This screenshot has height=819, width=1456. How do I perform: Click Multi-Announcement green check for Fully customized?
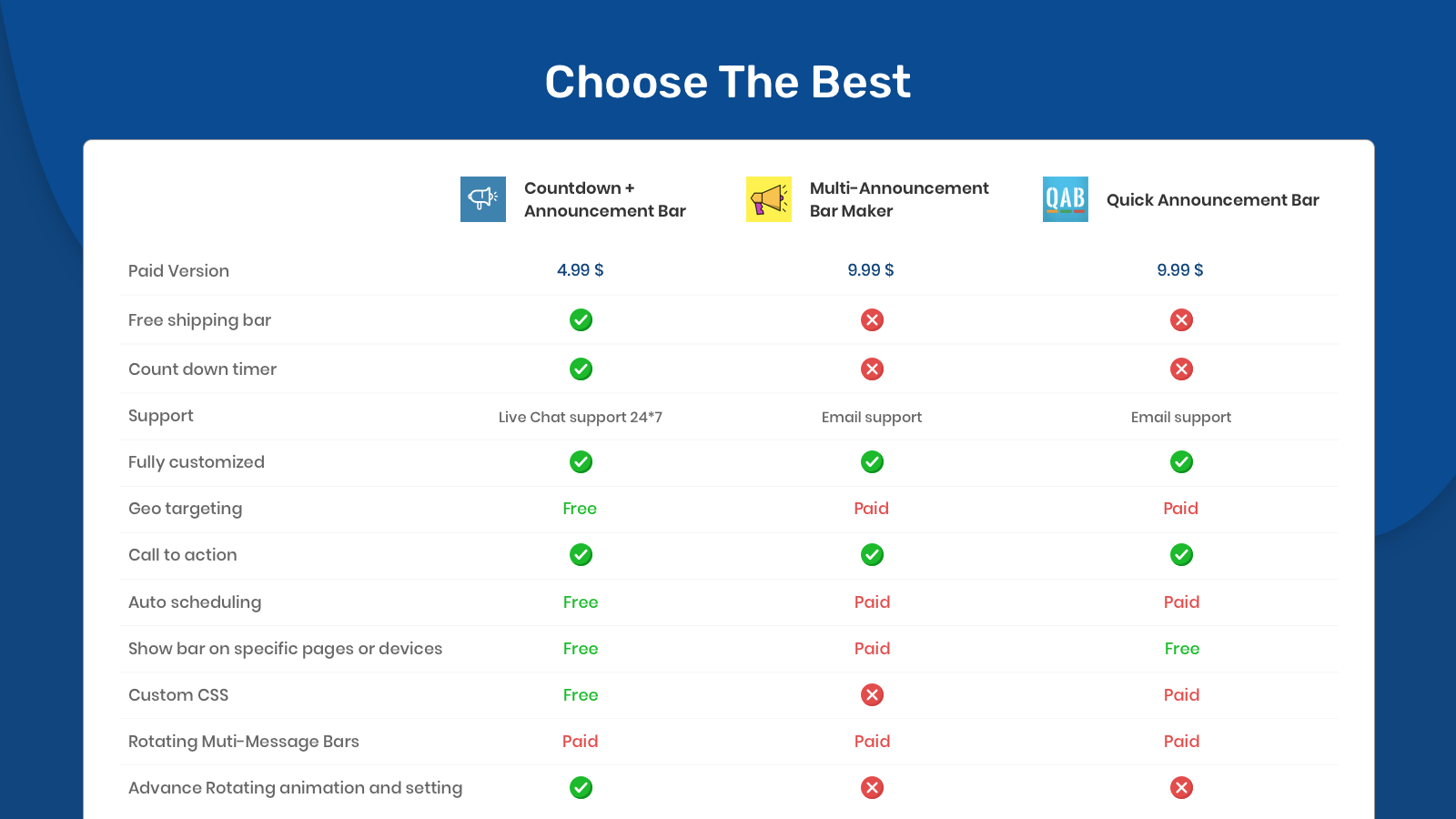point(872,462)
